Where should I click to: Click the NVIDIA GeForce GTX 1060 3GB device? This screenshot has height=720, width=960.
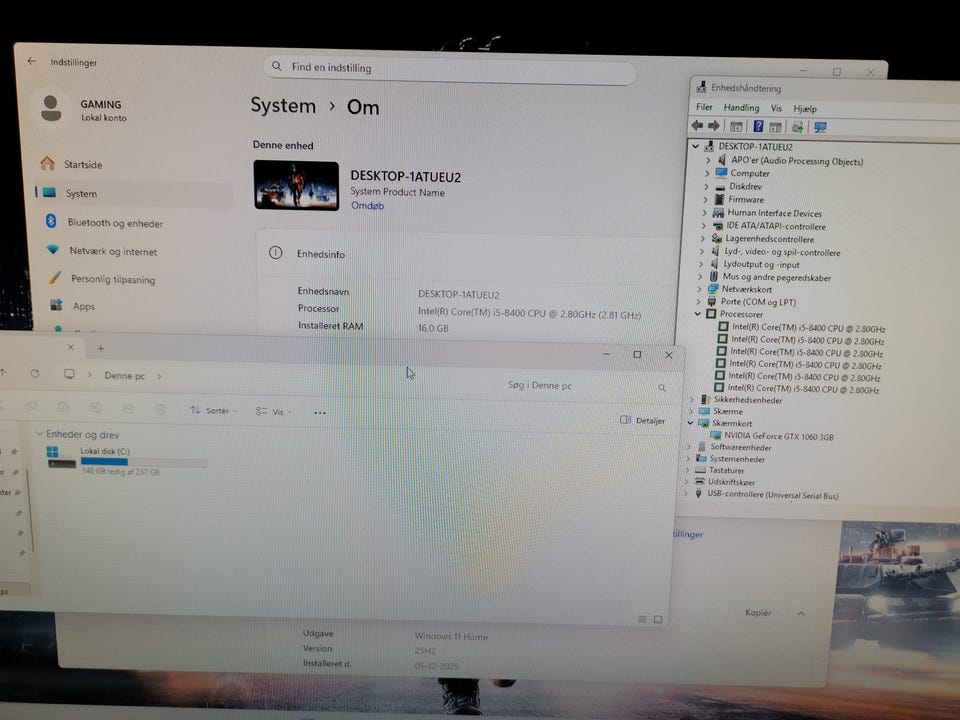point(778,436)
